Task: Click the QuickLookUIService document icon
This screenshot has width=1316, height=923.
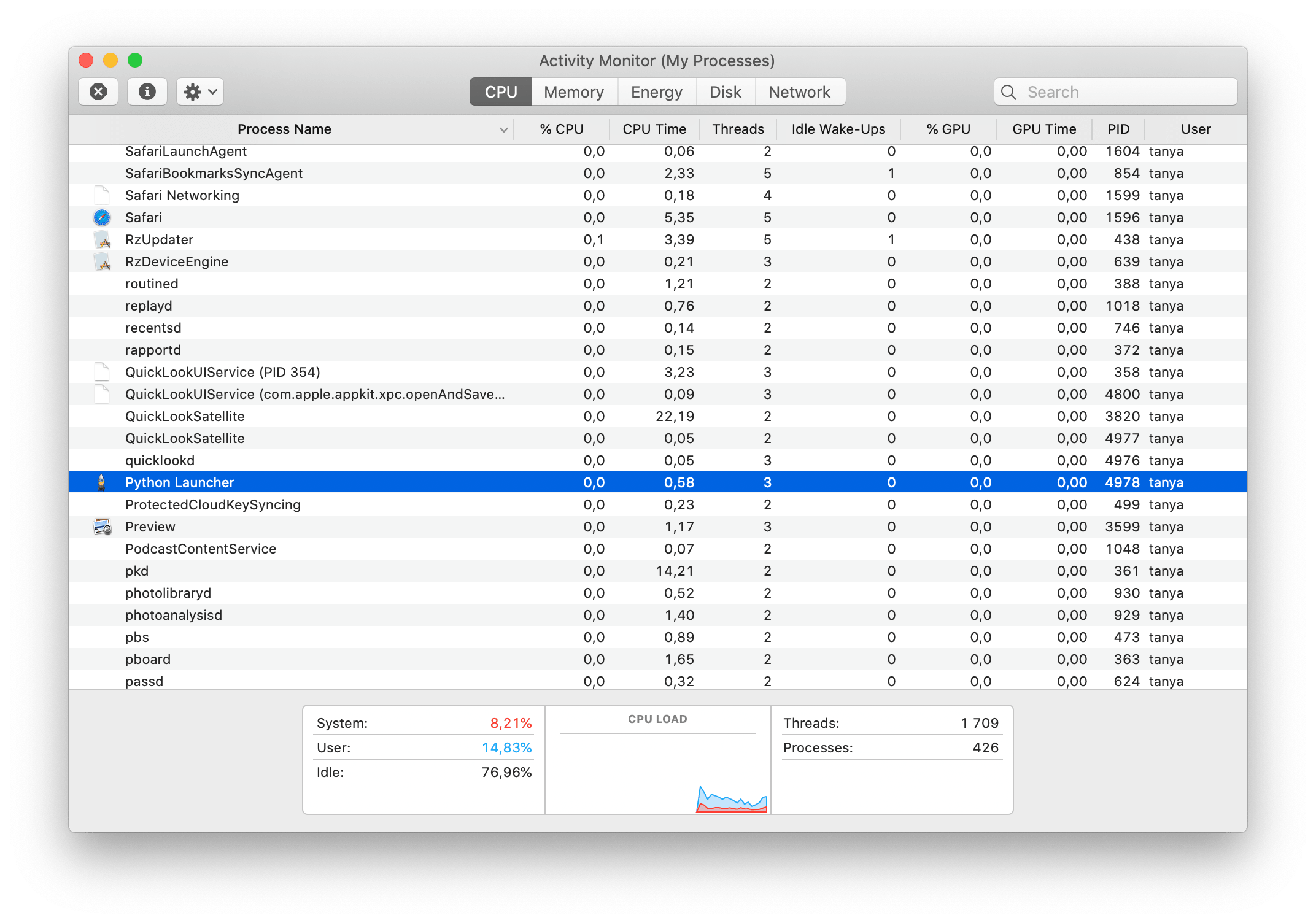Action: (102, 372)
